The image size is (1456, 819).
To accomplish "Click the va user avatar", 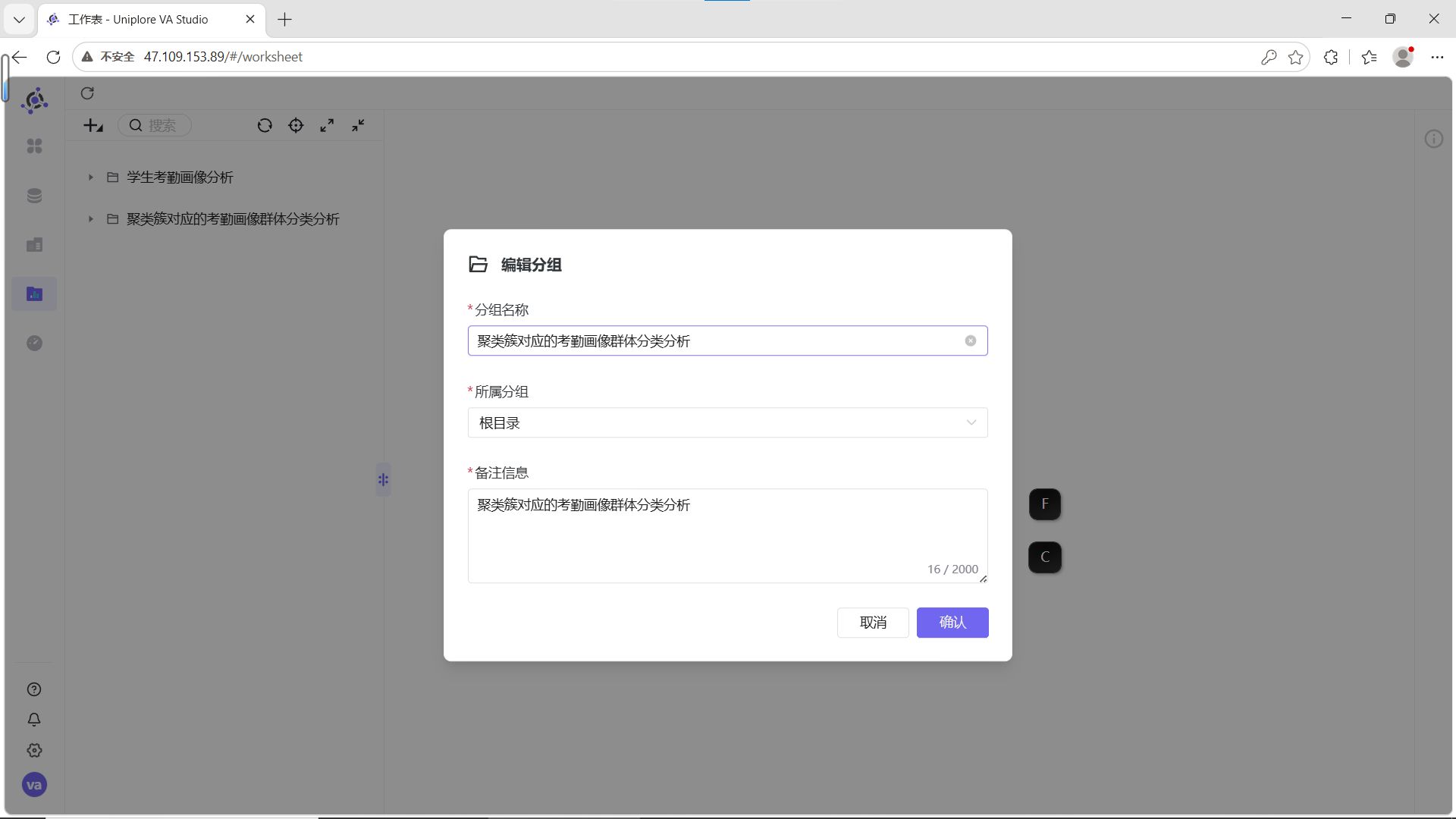I will coord(34,785).
